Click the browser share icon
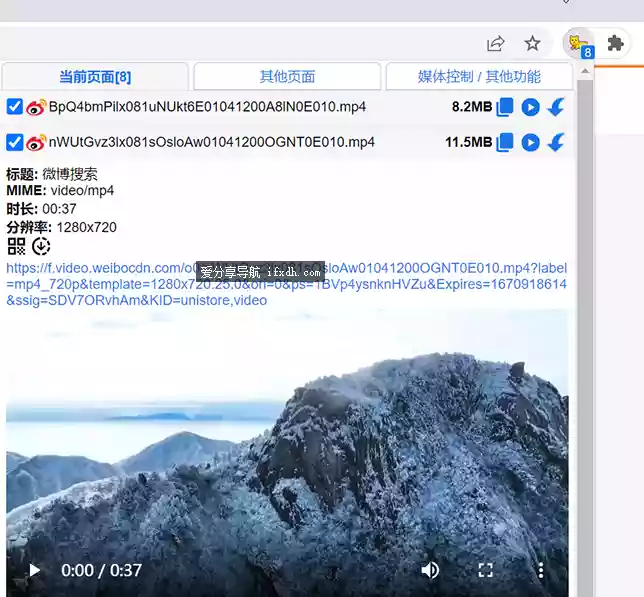 coord(495,43)
